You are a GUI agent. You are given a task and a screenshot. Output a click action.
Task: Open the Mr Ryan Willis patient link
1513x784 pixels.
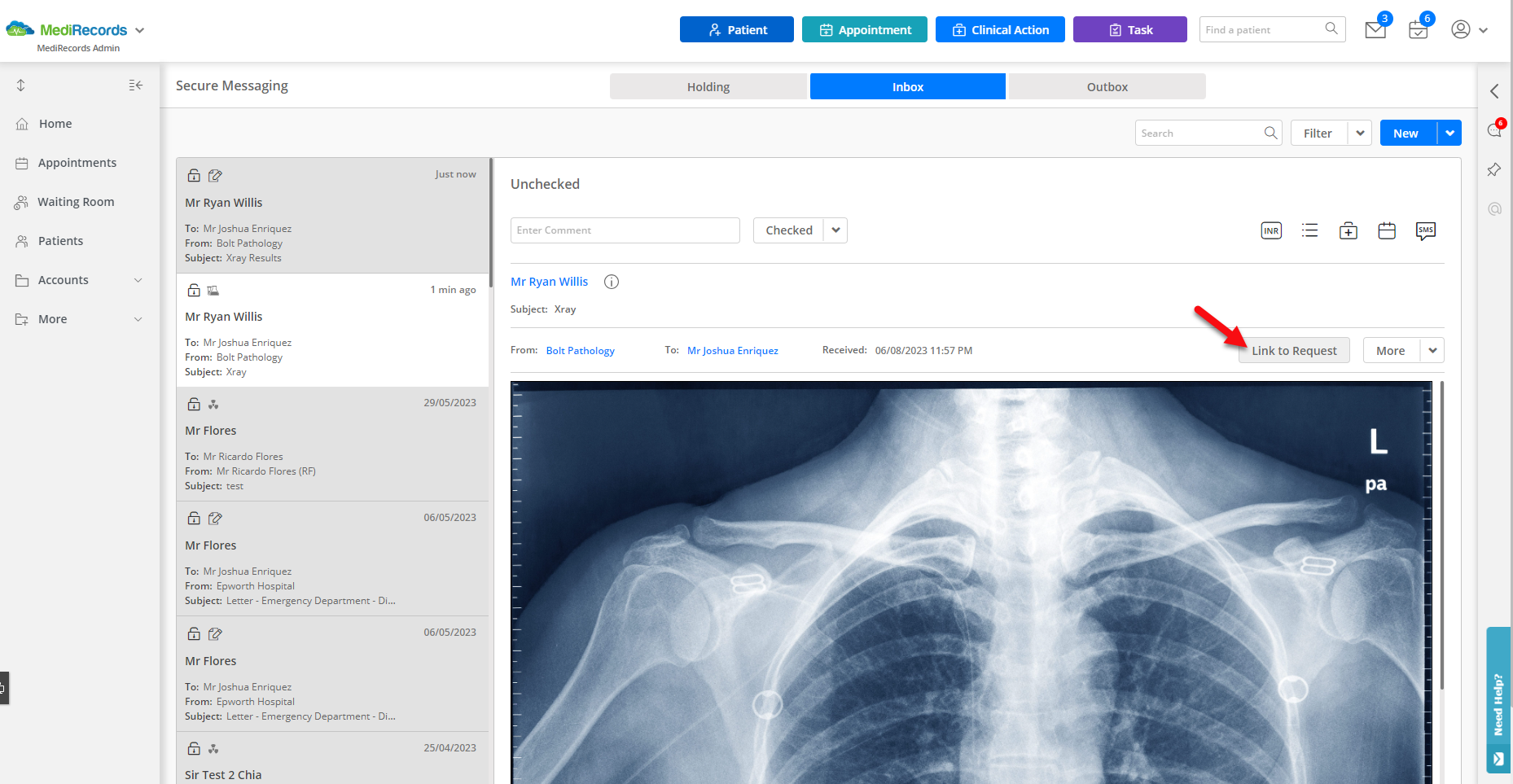coord(549,282)
